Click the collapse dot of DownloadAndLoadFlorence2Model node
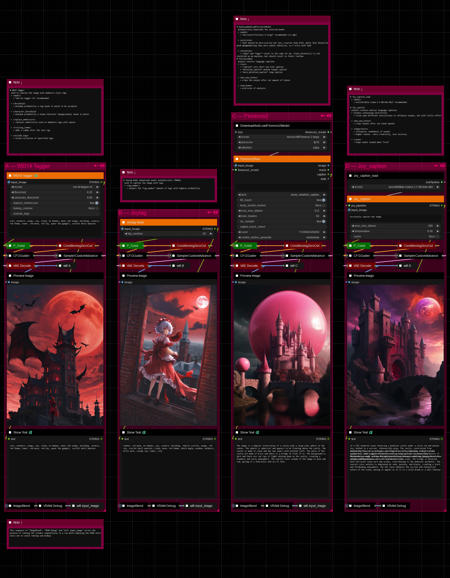 (x=237, y=126)
